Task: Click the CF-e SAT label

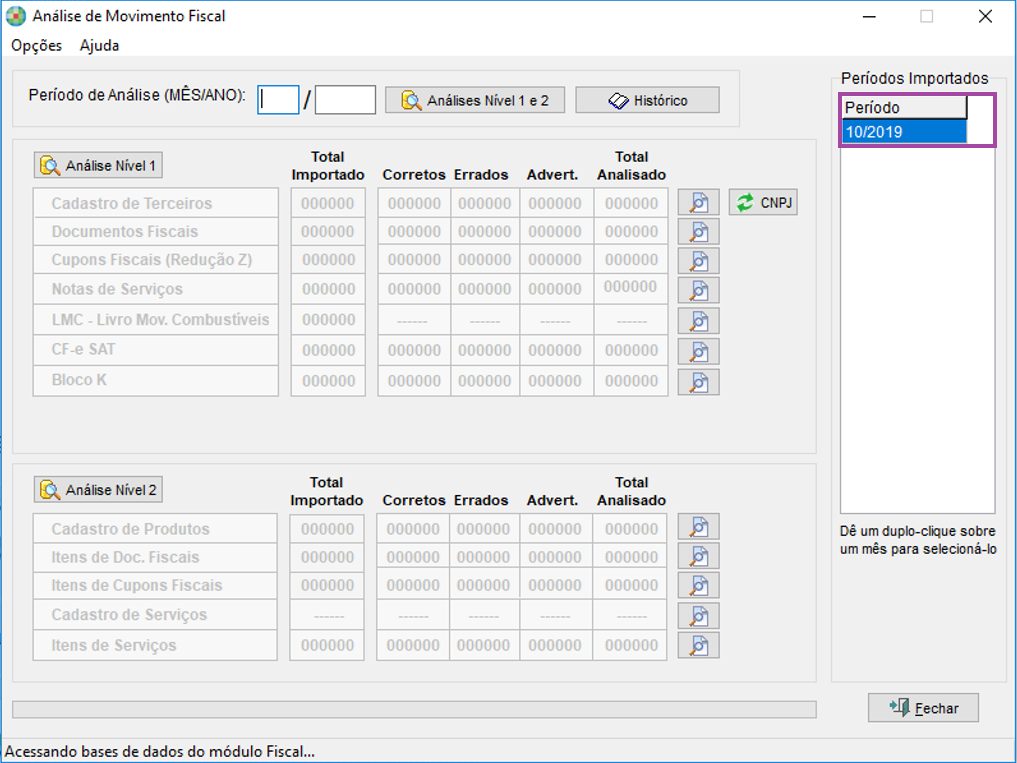Action: [x=156, y=350]
